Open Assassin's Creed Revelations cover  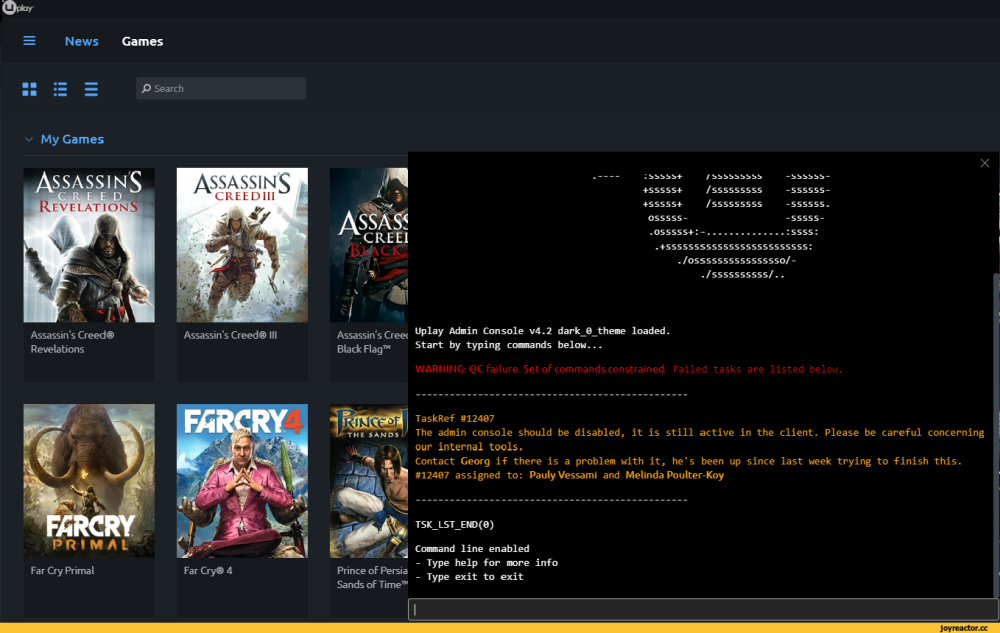click(89, 245)
